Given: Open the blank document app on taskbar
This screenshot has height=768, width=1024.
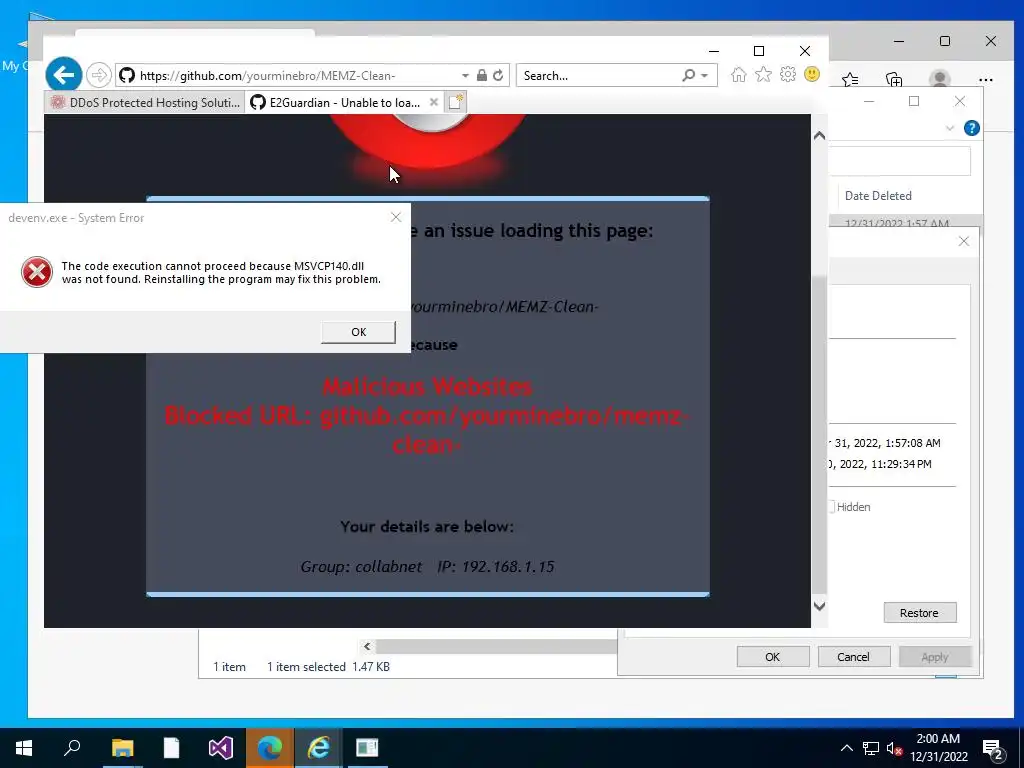Looking at the screenshot, I should [171, 748].
